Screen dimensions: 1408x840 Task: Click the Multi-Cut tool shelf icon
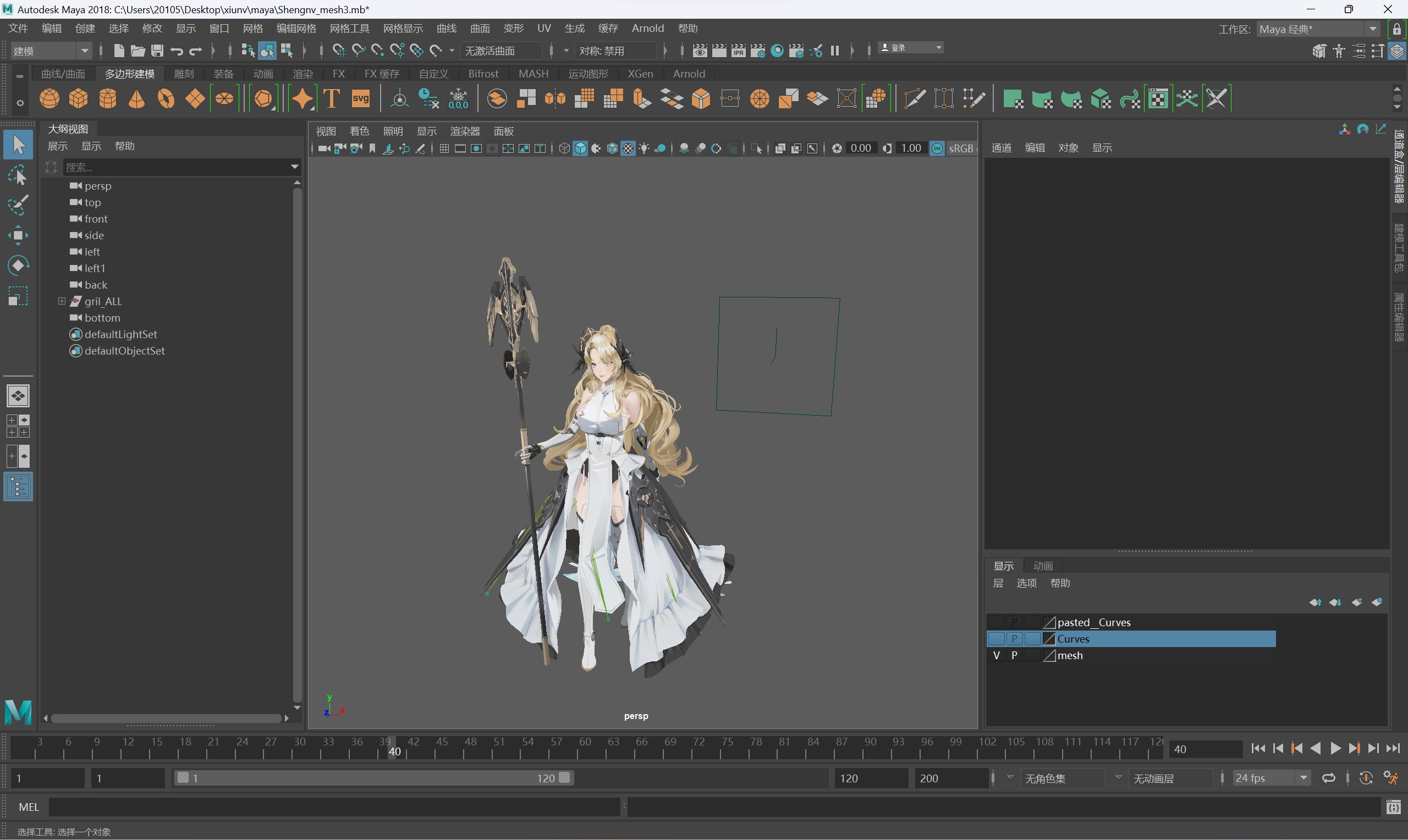(914, 98)
